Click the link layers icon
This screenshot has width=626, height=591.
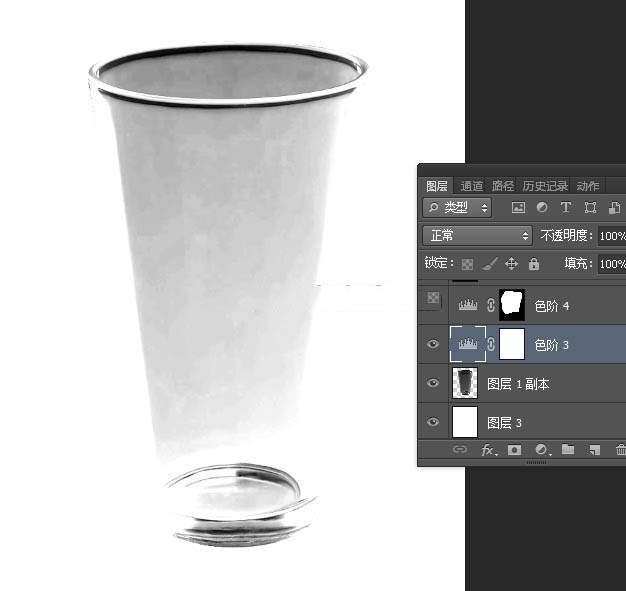460,450
